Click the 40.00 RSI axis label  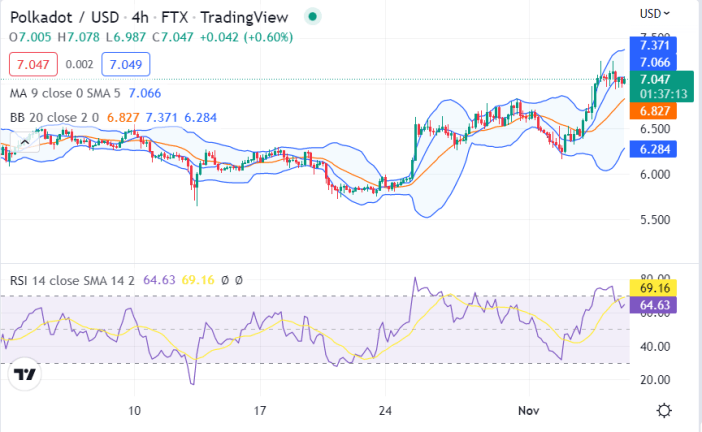pos(655,346)
